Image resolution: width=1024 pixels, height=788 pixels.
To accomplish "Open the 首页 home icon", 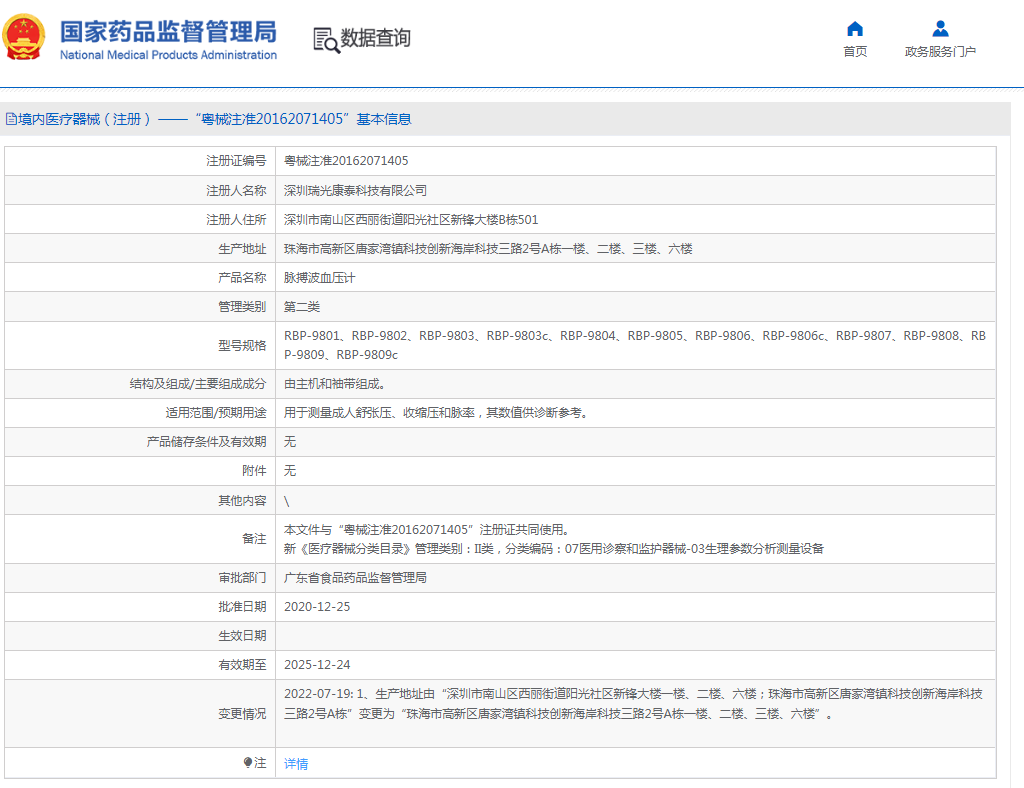I will point(855,29).
